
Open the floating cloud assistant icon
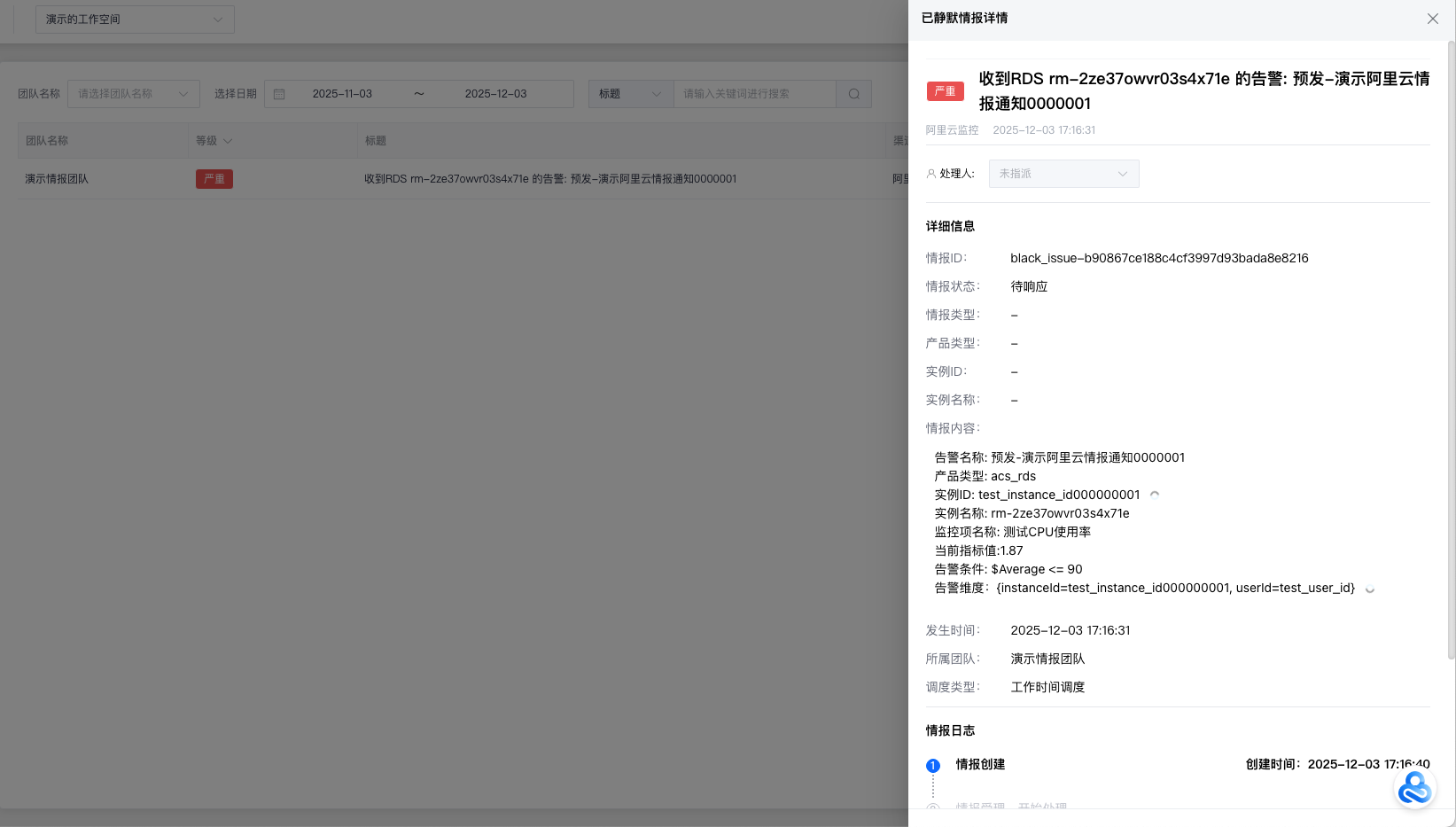point(1414,788)
